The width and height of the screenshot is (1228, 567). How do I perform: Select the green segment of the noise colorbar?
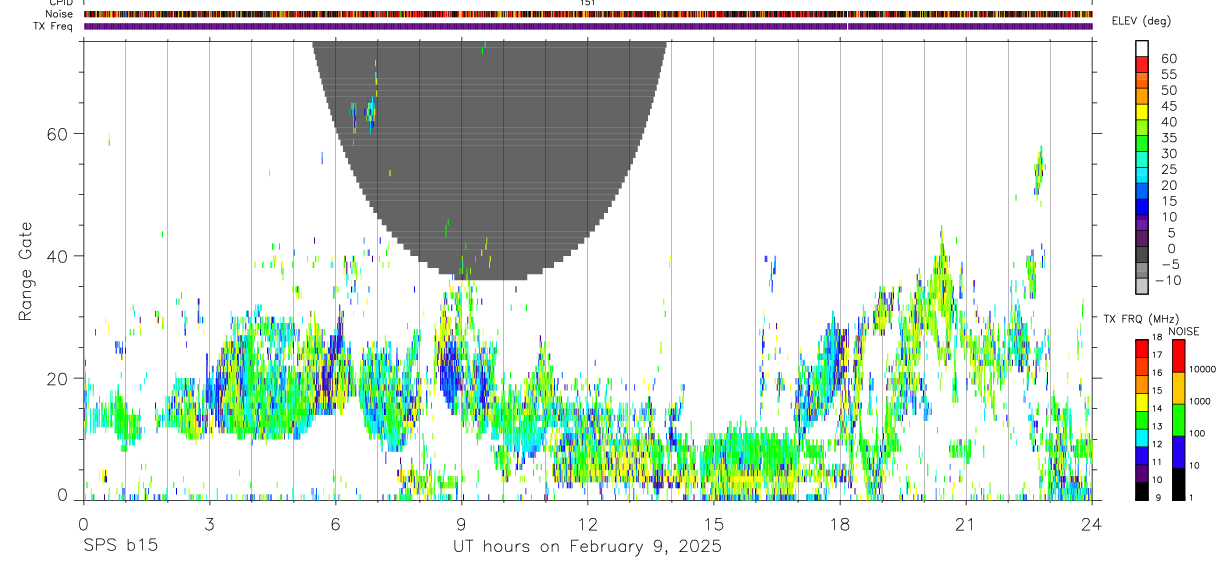pos(1178,420)
